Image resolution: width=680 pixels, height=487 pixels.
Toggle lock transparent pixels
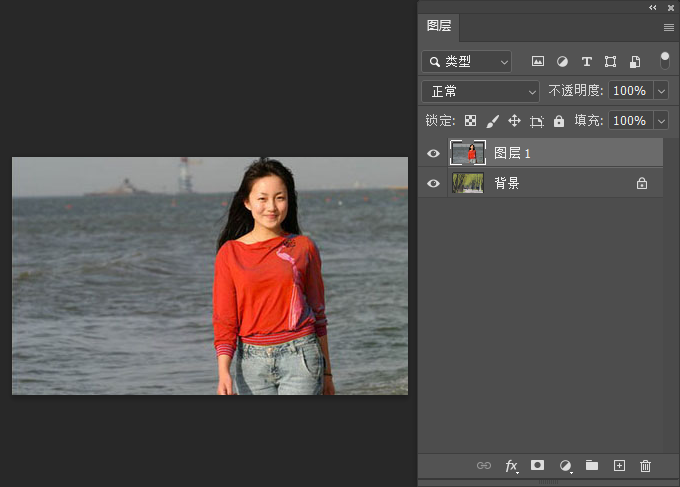coord(470,121)
